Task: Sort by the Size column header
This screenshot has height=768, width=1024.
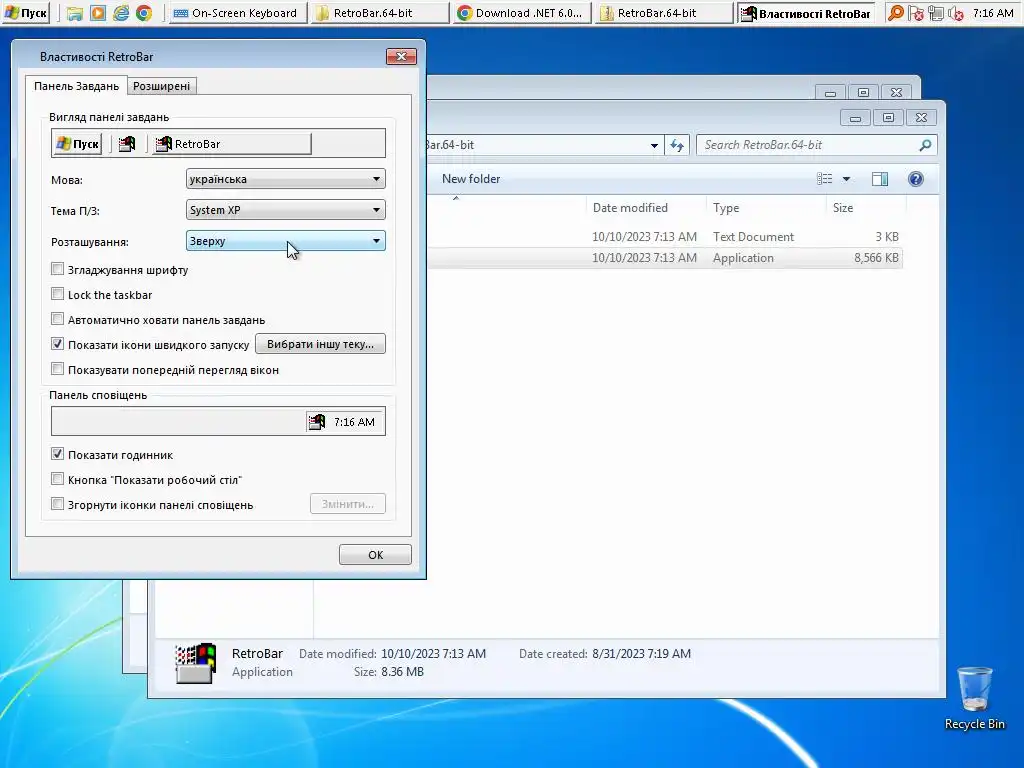Action: point(842,208)
